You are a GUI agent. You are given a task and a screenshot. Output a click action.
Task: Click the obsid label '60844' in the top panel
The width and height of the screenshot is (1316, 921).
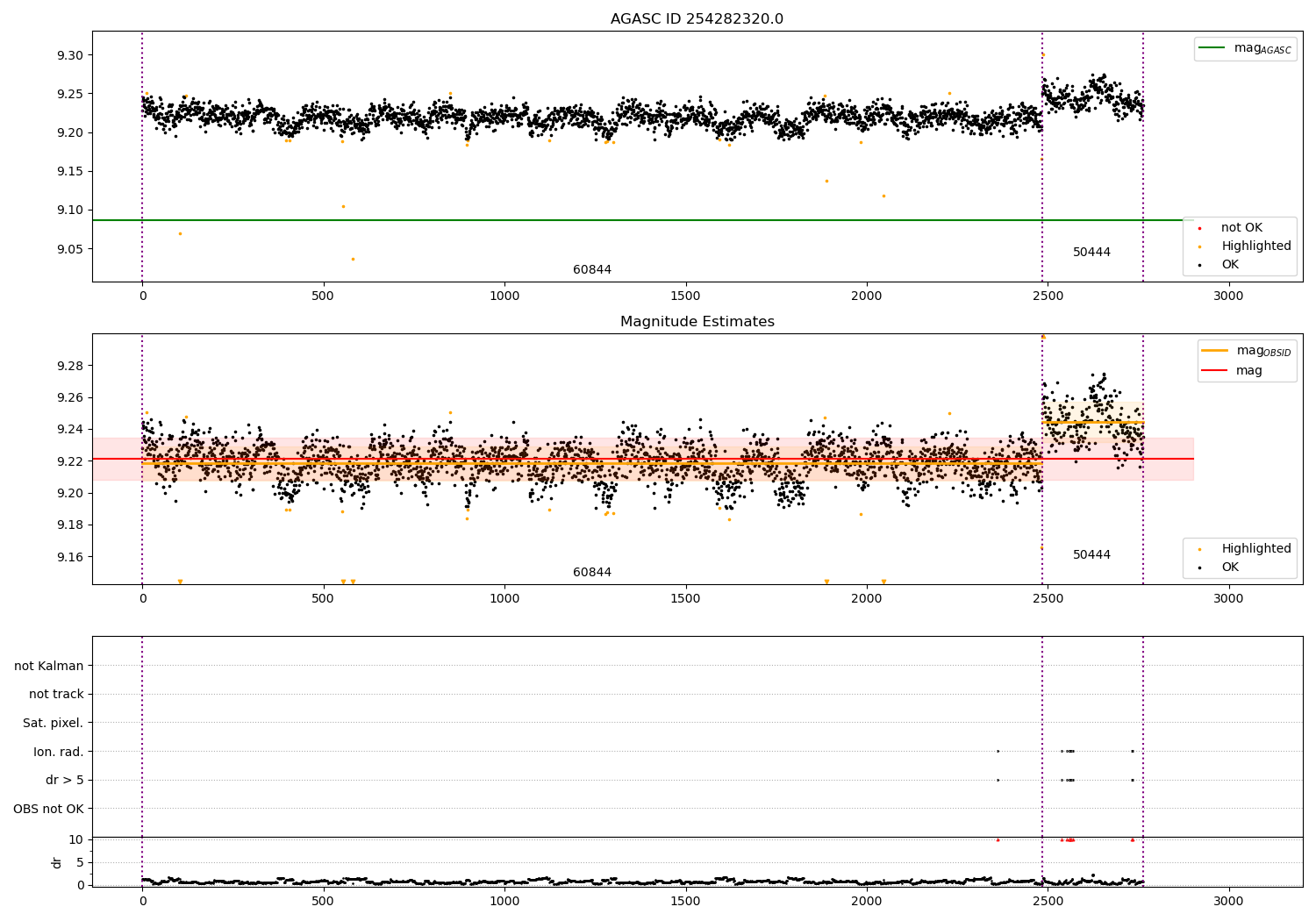592,270
